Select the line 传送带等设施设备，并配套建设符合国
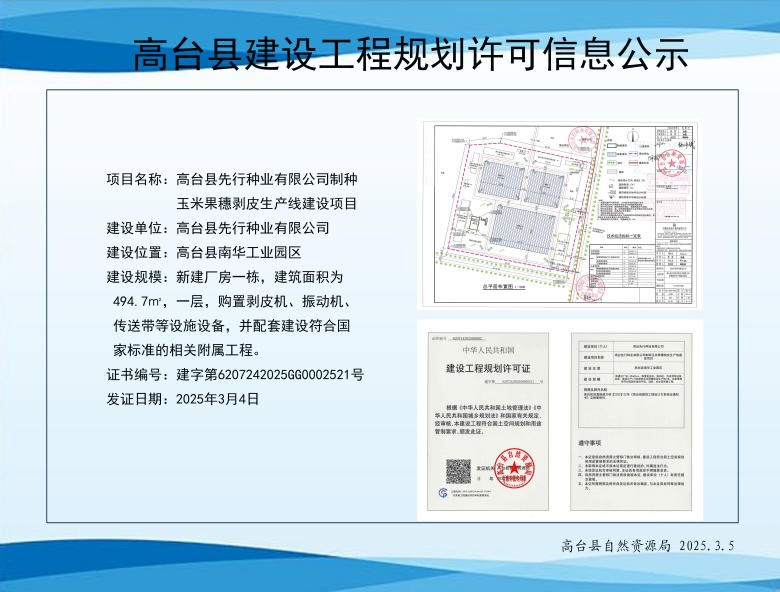780x592 pixels. tap(232, 325)
